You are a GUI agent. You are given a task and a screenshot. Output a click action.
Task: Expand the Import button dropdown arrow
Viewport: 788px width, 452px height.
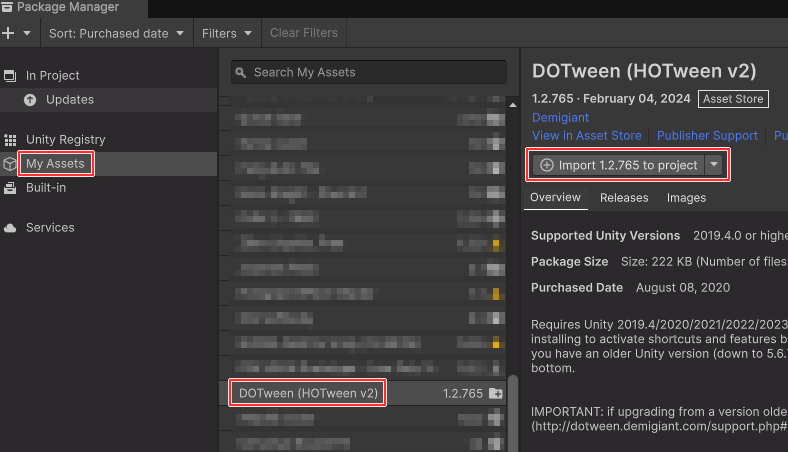[x=714, y=165]
